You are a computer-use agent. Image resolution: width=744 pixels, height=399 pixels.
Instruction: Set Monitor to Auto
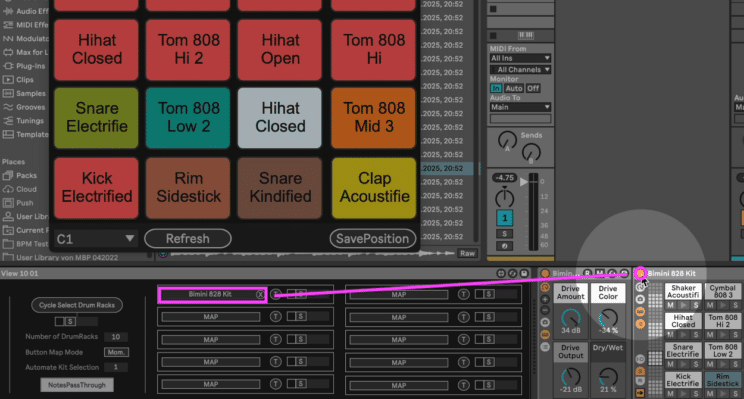[513, 88]
